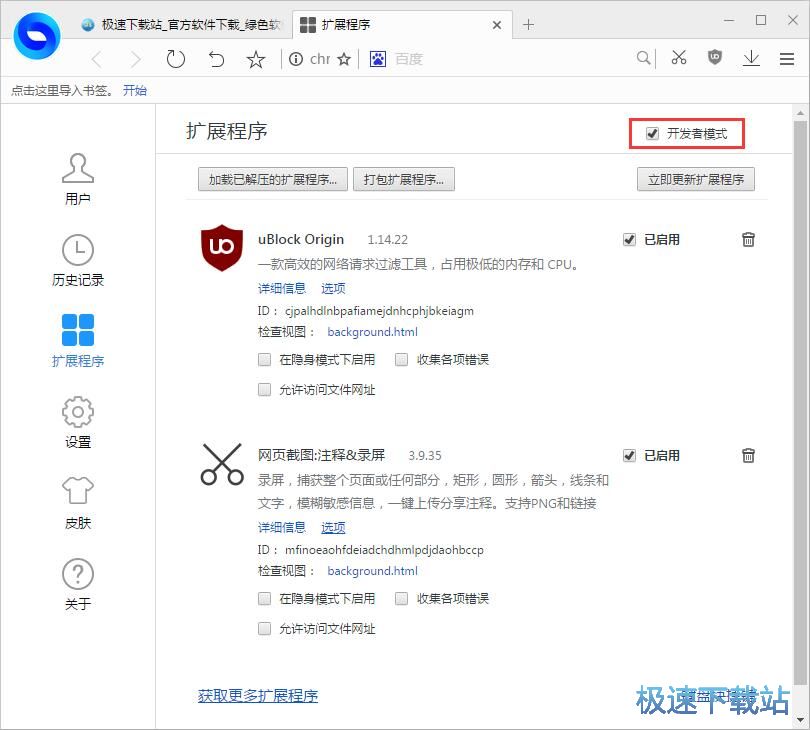Open the 用户 sidebar section

click(x=78, y=179)
